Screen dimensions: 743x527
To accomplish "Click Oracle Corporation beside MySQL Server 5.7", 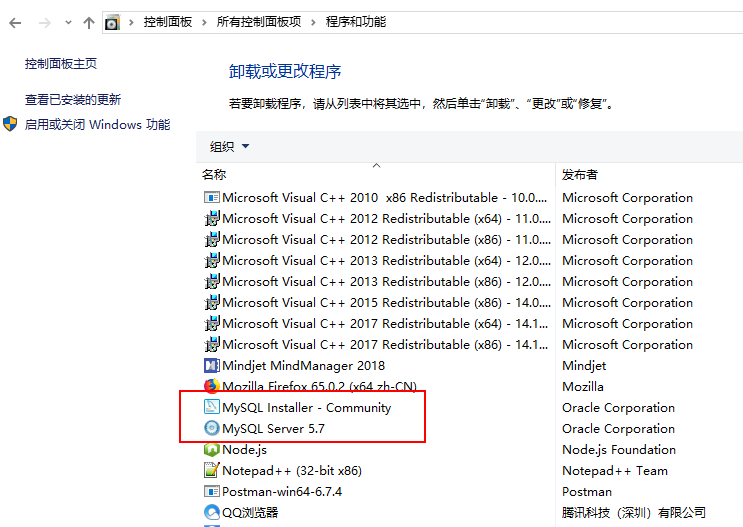I will (618, 428).
